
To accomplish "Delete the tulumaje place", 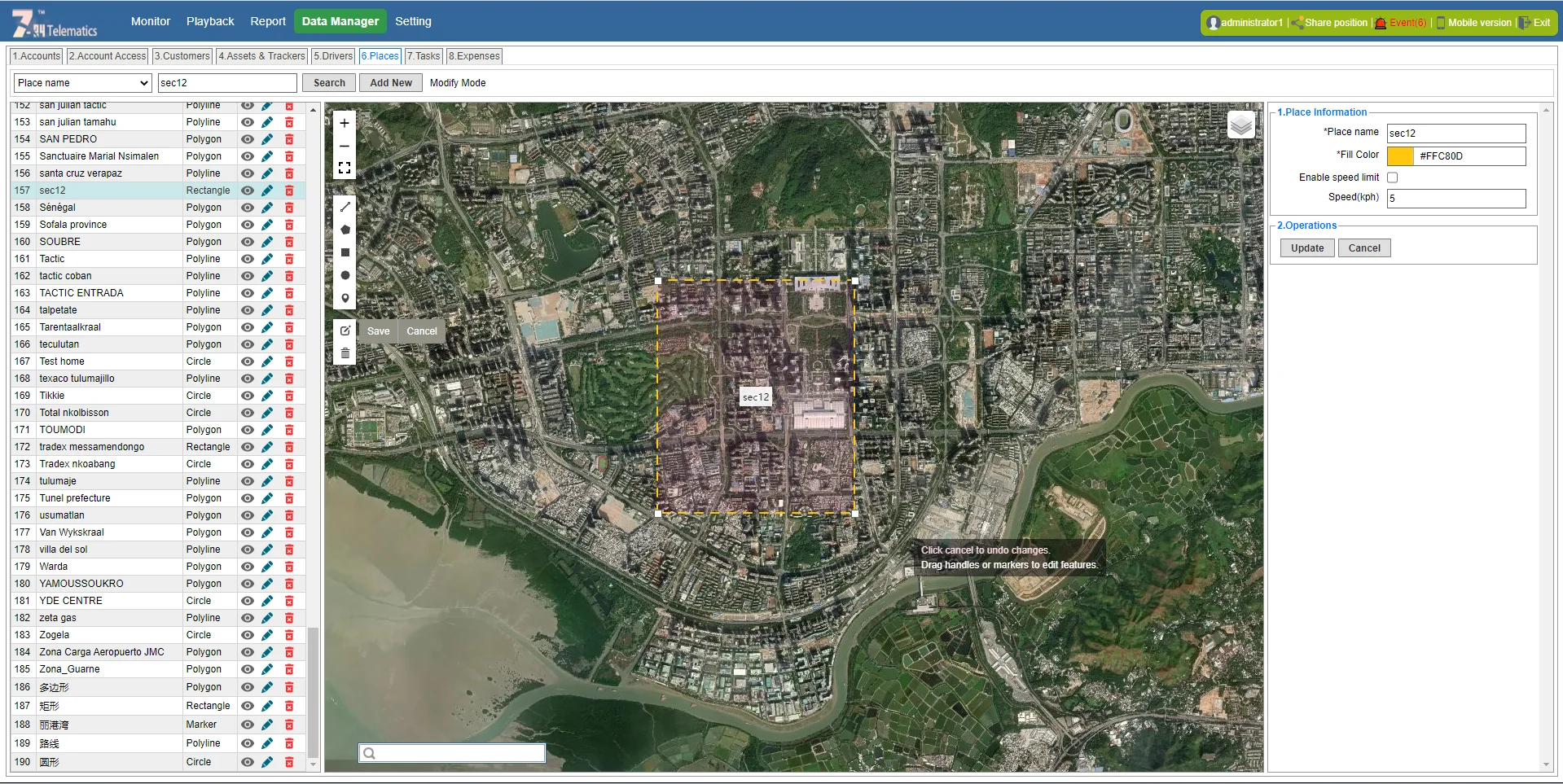I will pyautogui.click(x=289, y=481).
